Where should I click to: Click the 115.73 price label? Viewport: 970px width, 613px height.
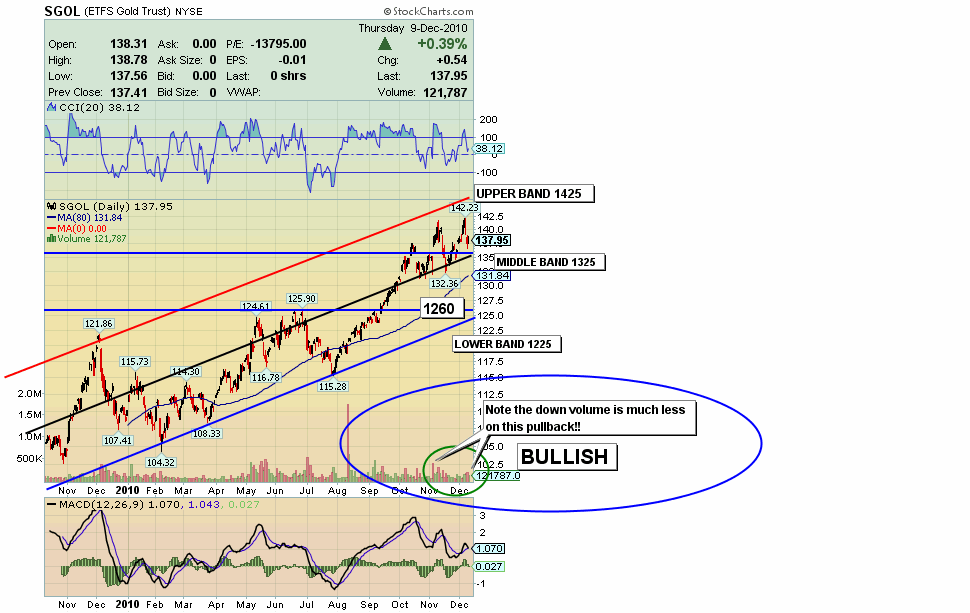(x=135, y=362)
